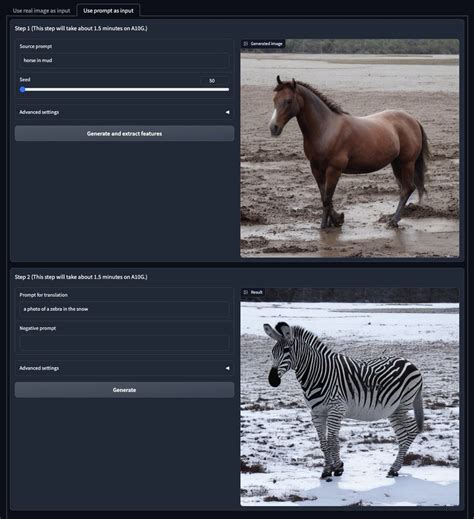Select the 'Use prompt as input' tab
The height and width of the screenshot is (519, 474).
point(108,11)
